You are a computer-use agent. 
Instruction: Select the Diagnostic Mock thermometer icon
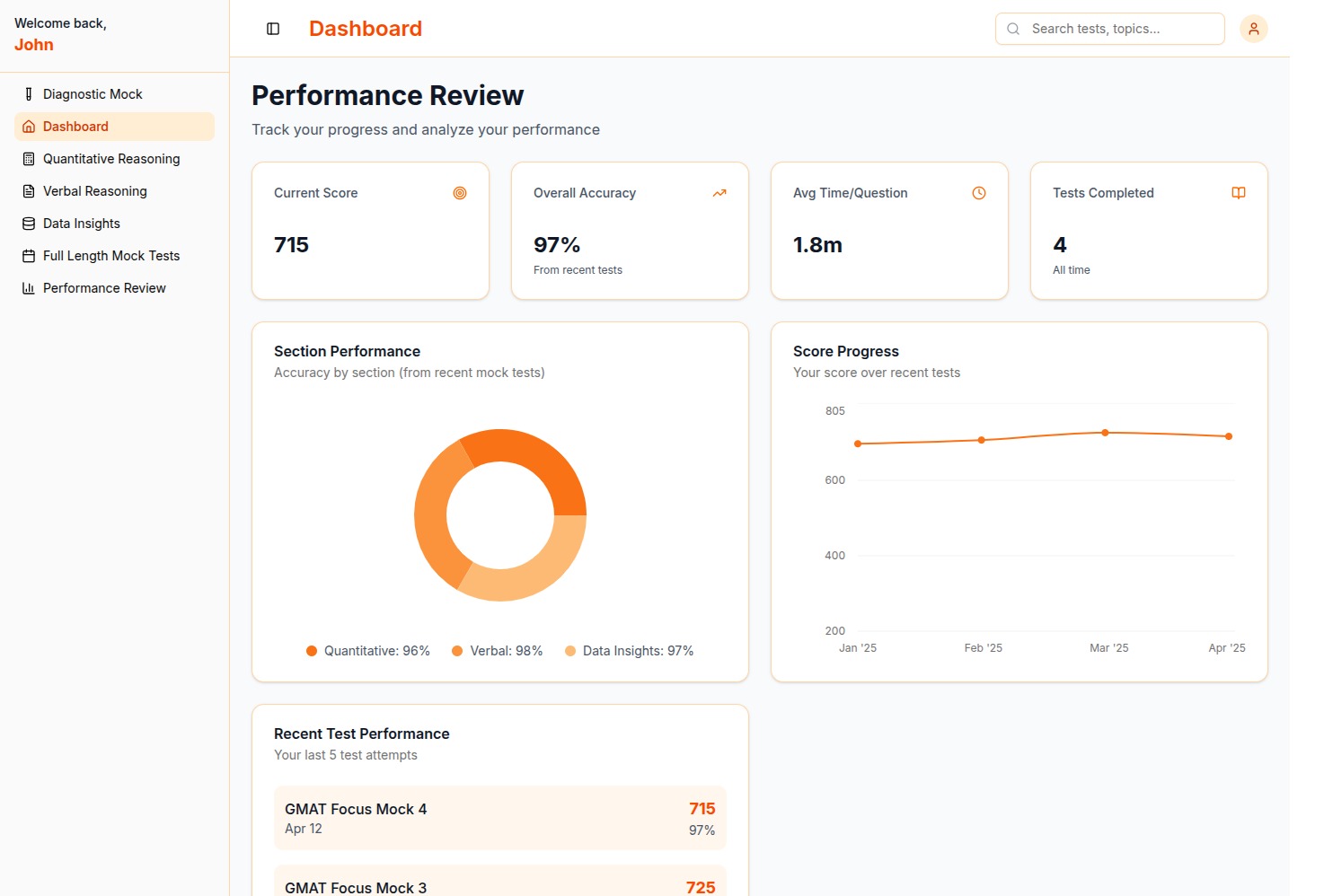(29, 93)
